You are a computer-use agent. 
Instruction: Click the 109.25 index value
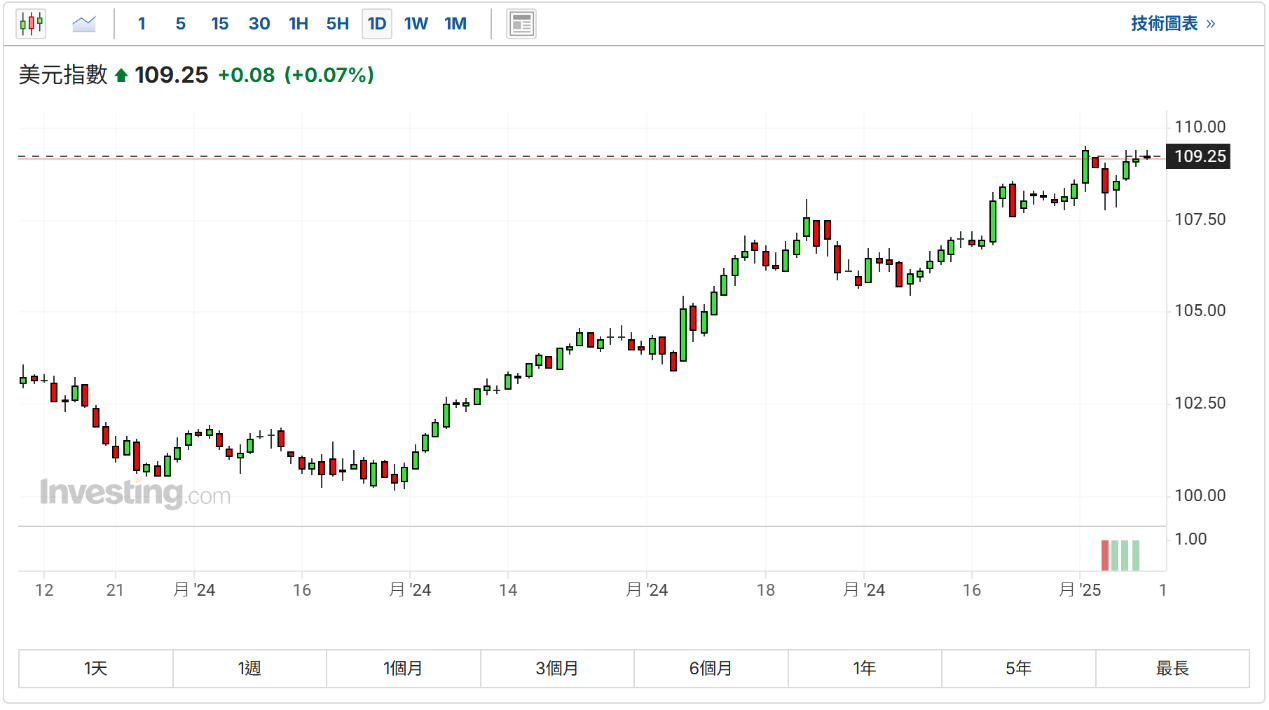pyautogui.click(x=171, y=75)
